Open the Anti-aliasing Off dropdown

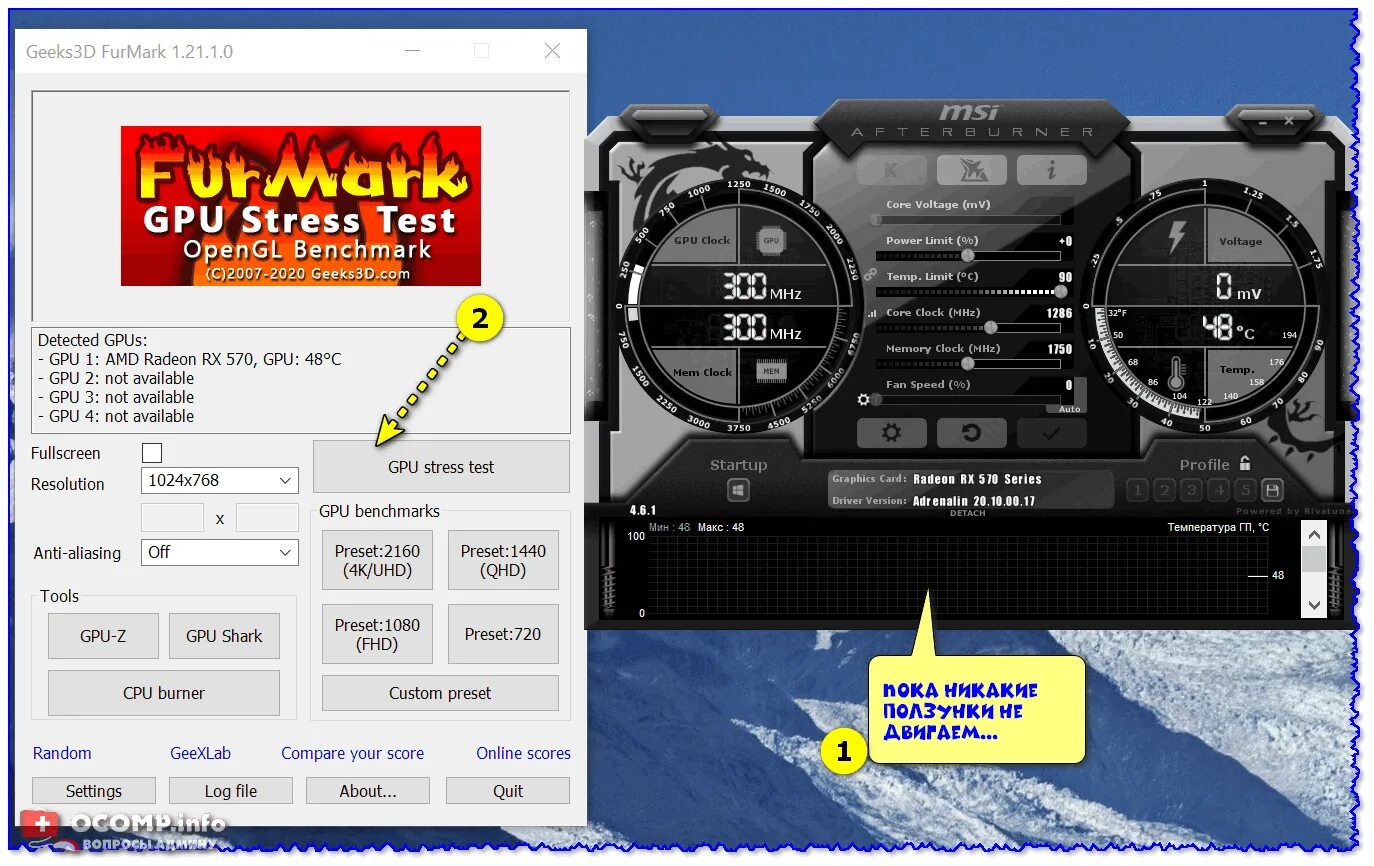click(220, 551)
